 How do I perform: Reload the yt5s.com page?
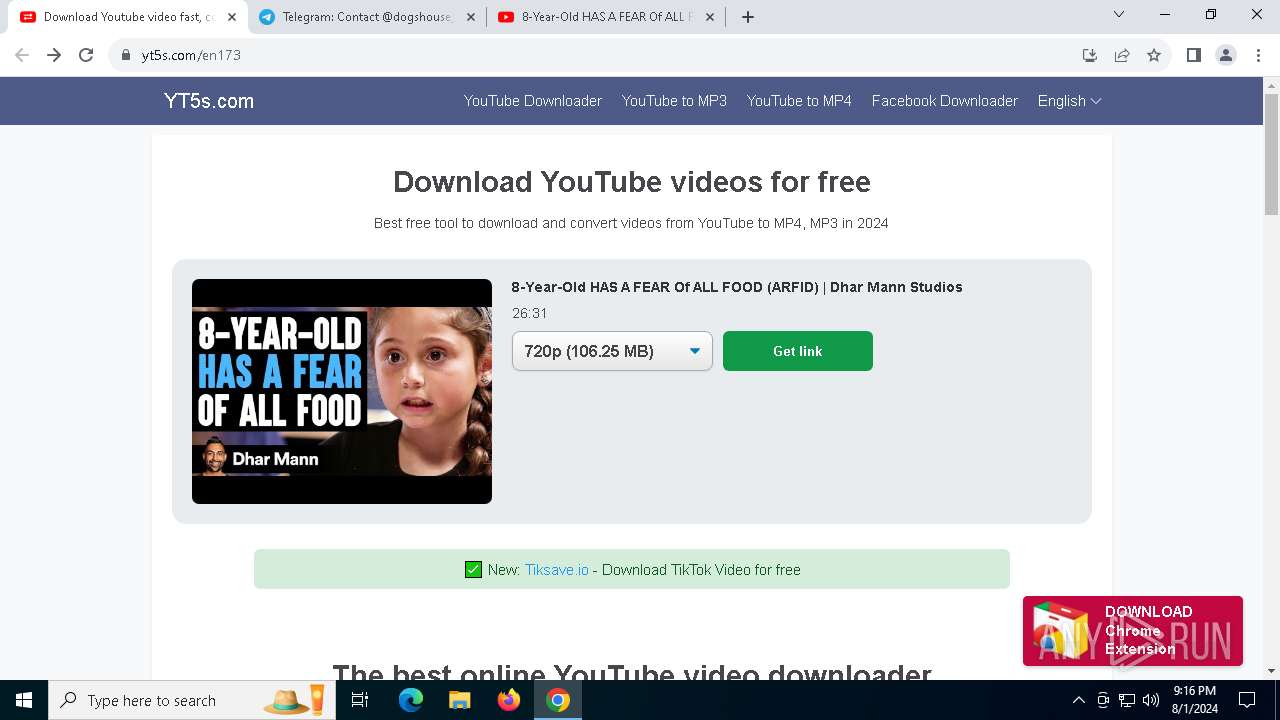[86, 55]
